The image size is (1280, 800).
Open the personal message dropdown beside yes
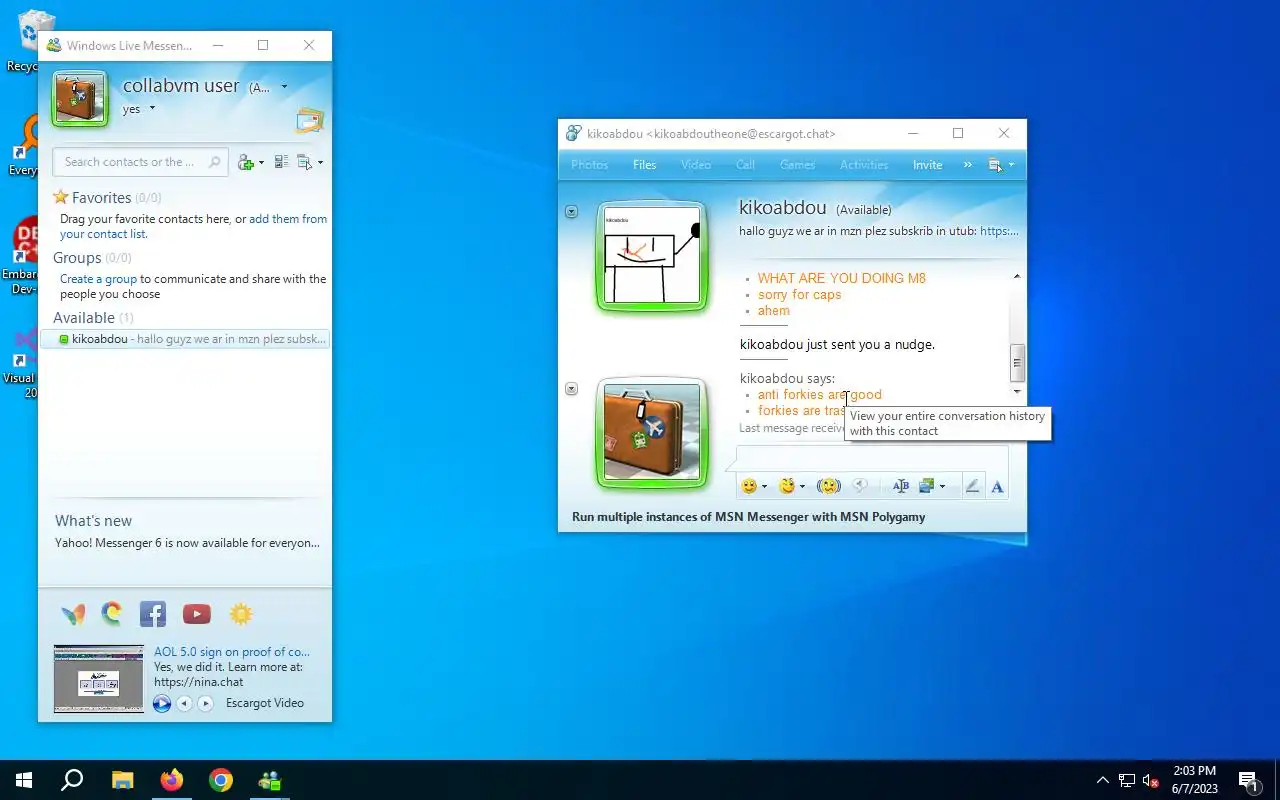153,108
